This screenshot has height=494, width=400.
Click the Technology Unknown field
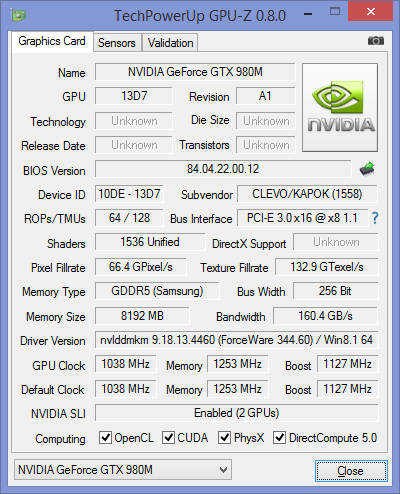click(134, 121)
